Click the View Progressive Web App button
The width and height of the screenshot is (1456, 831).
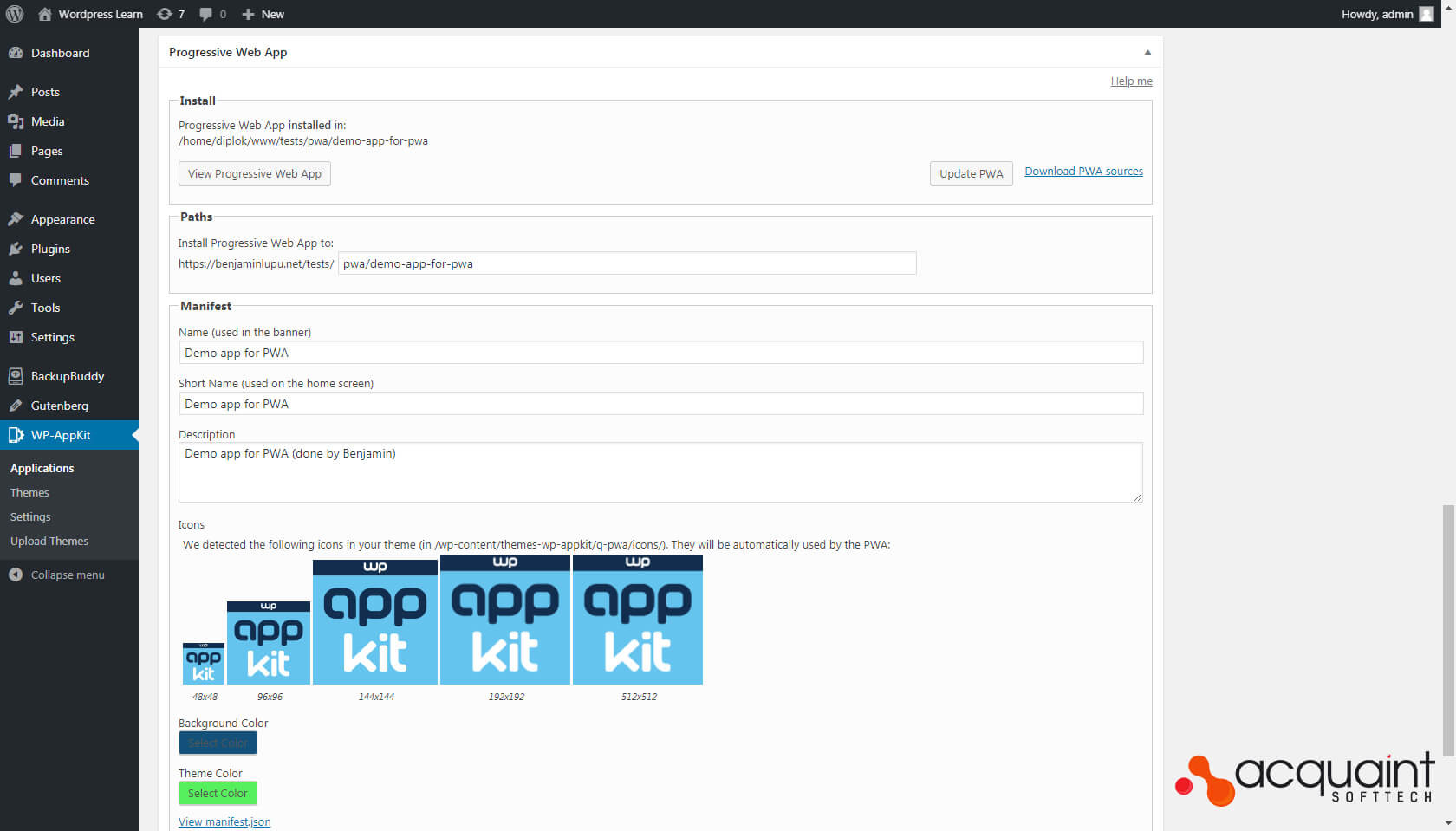pyautogui.click(x=254, y=173)
